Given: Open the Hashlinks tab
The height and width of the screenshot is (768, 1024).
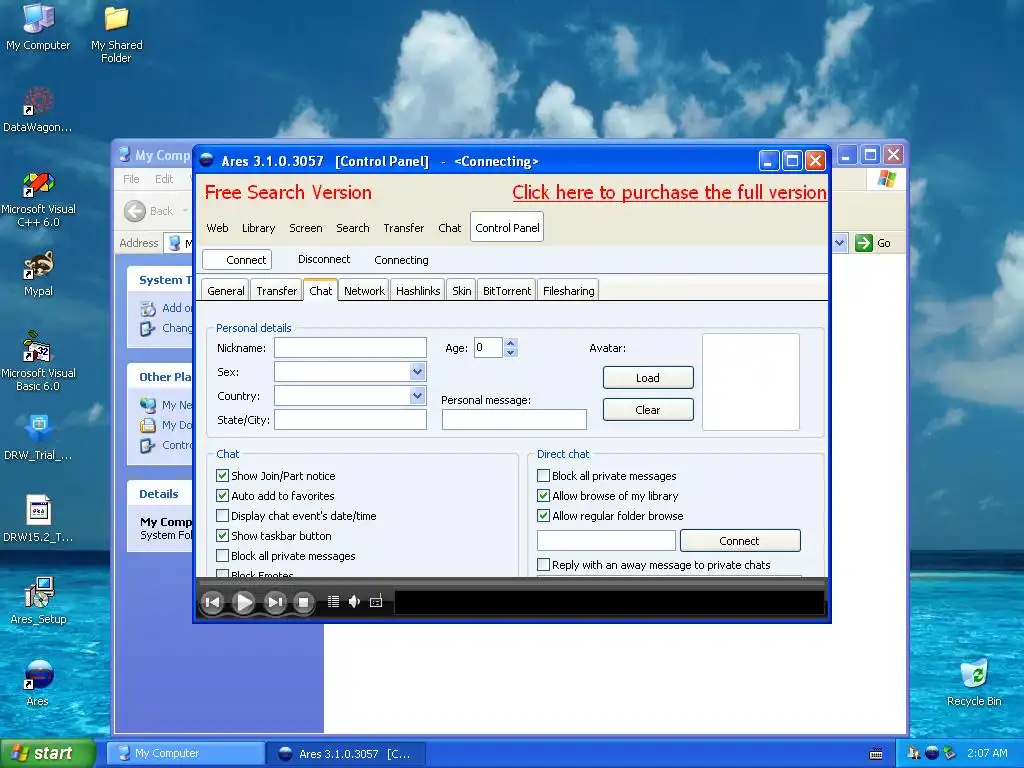Looking at the screenshot, I should 418,291.
